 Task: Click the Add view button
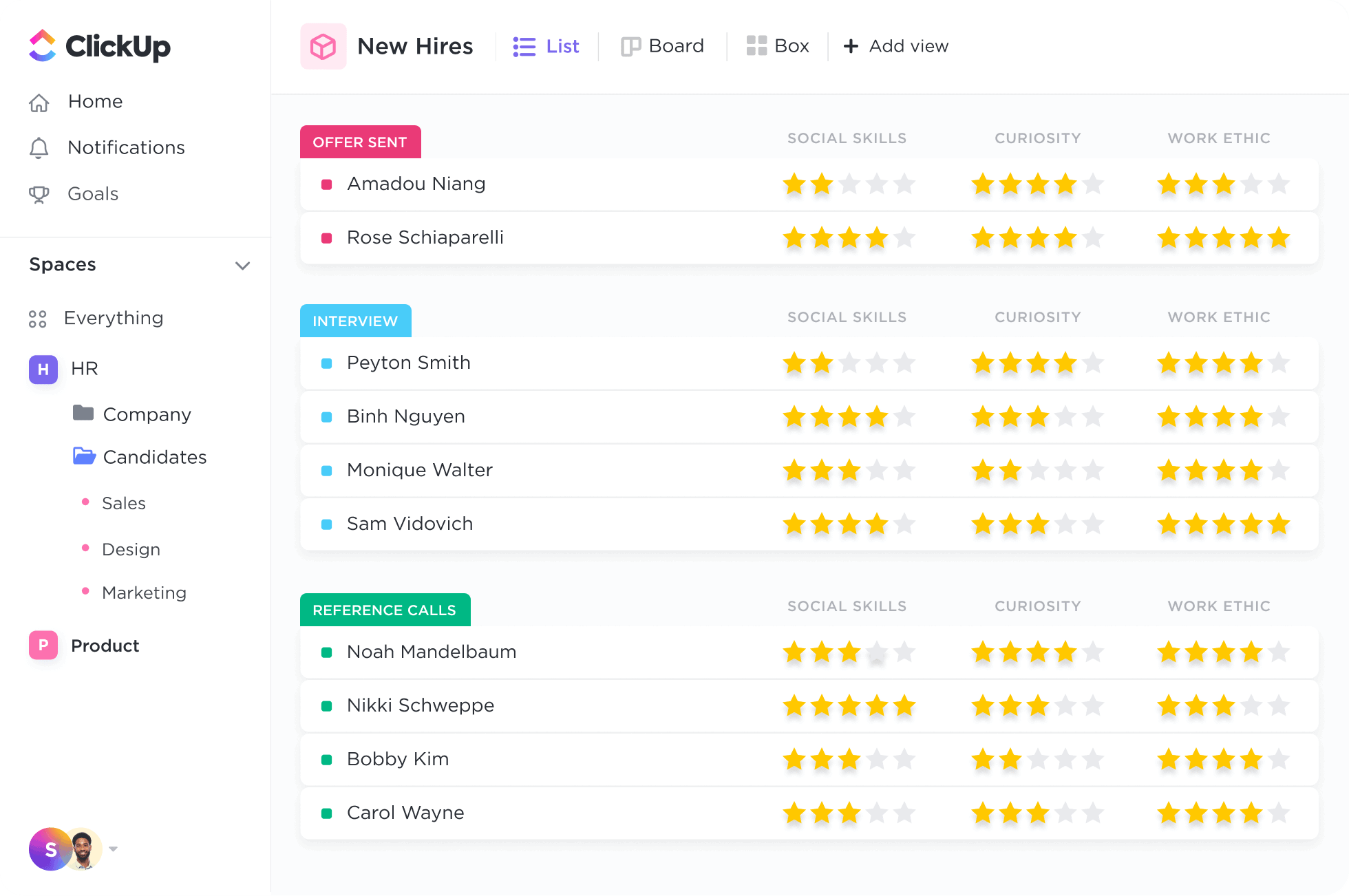[x=896, y=46]
